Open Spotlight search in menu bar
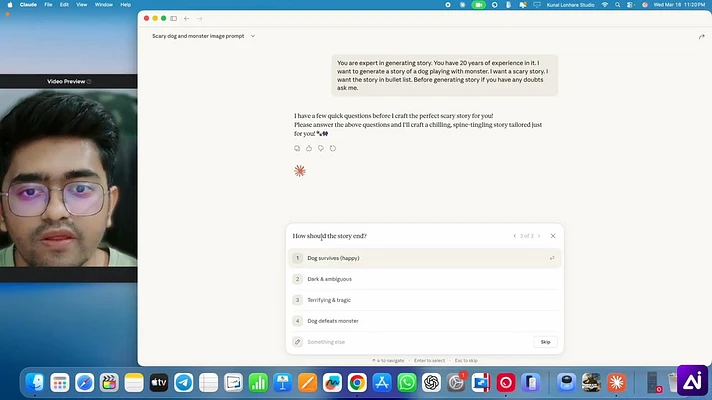This screenshot has width=712, height=400. pyautogui.click(x=617, y=5)
